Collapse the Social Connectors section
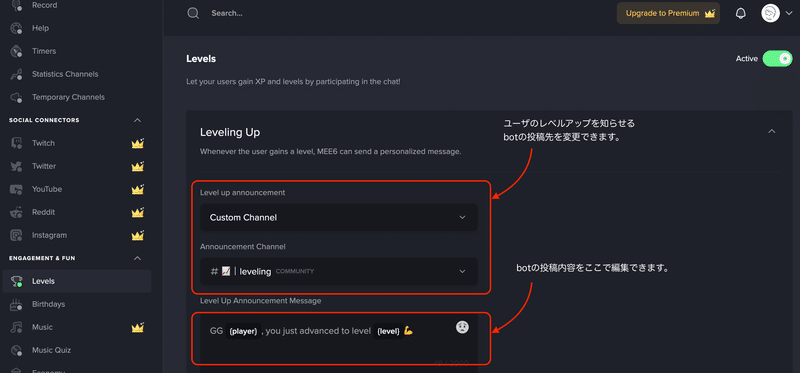The height and width of the screenshot is (373, 800). pos(137,120)
